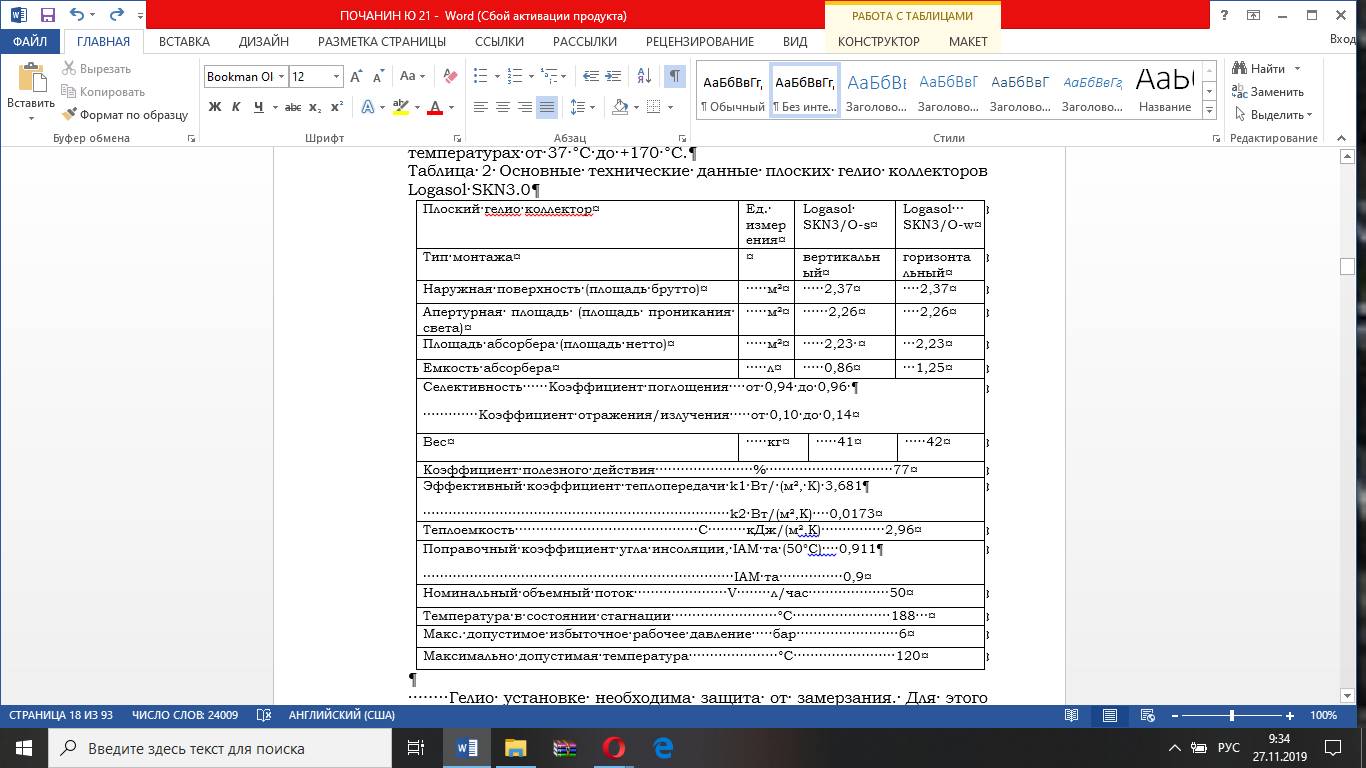This screenshot has width=1366, height=768.
Task: Switch to Read Mode view in status bar
Action: 1072,716
